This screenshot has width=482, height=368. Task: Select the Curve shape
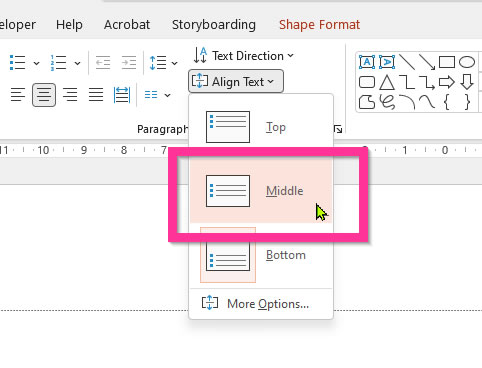[x=427, y=102]
